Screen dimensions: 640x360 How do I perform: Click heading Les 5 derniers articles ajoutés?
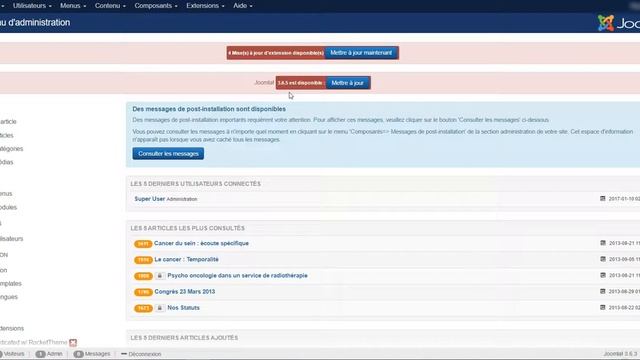pos(184,338)
